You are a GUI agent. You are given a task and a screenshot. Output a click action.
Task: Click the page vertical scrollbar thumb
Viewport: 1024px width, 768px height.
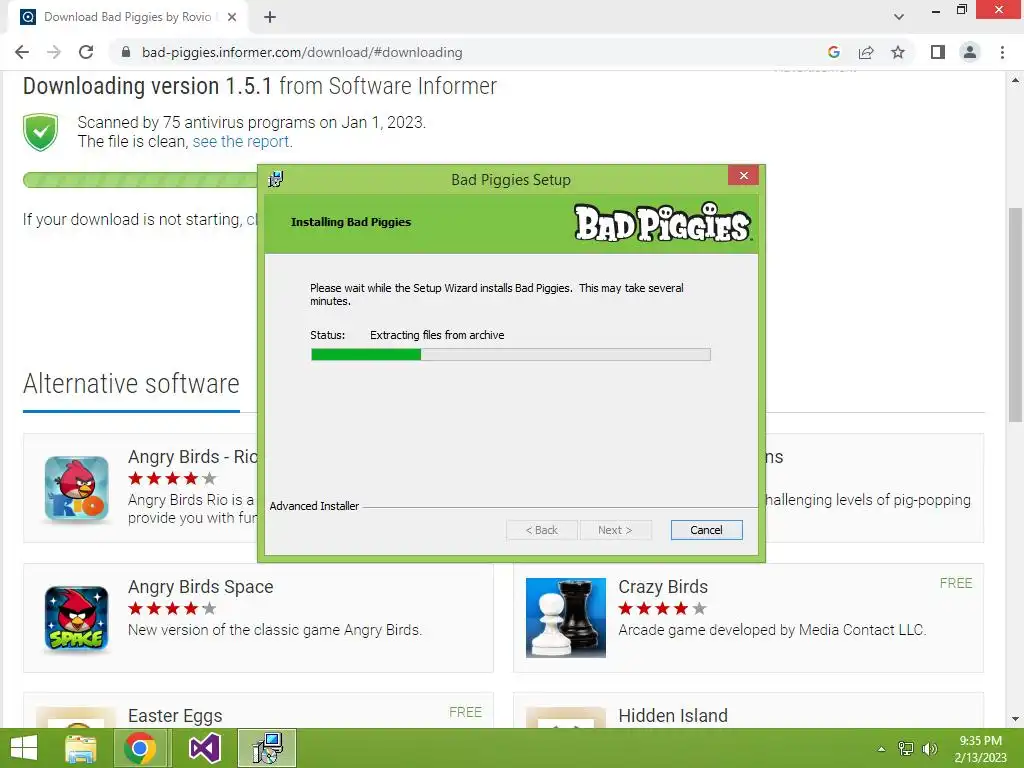pyautogui.click(x=1015, y=315)
